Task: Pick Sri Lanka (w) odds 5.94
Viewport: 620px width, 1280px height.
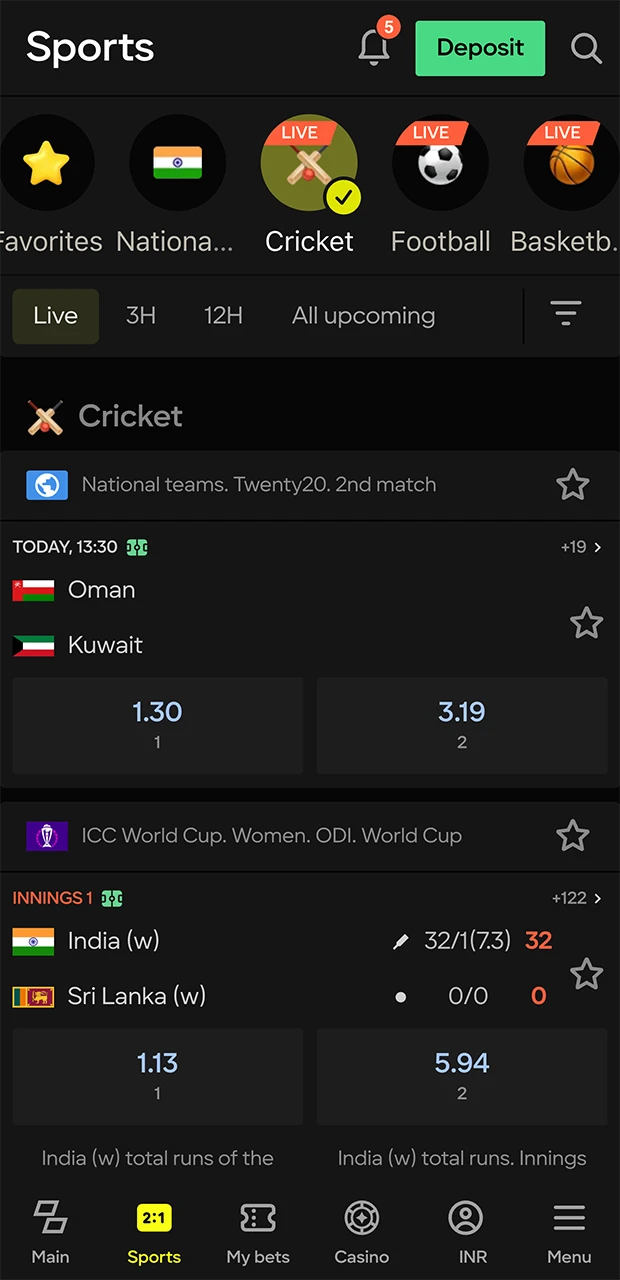Action: 462,1076
